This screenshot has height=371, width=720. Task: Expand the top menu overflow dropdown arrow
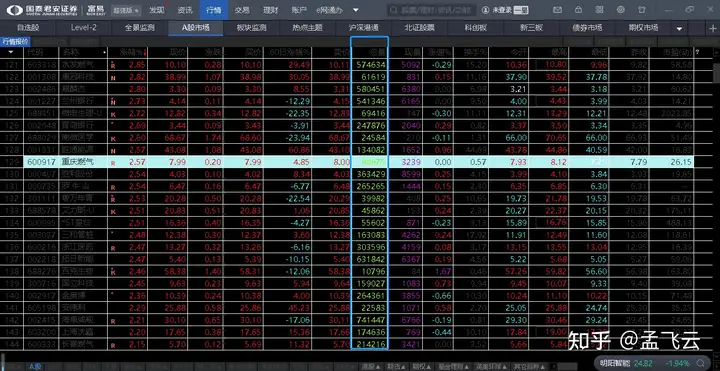point(355,10)
